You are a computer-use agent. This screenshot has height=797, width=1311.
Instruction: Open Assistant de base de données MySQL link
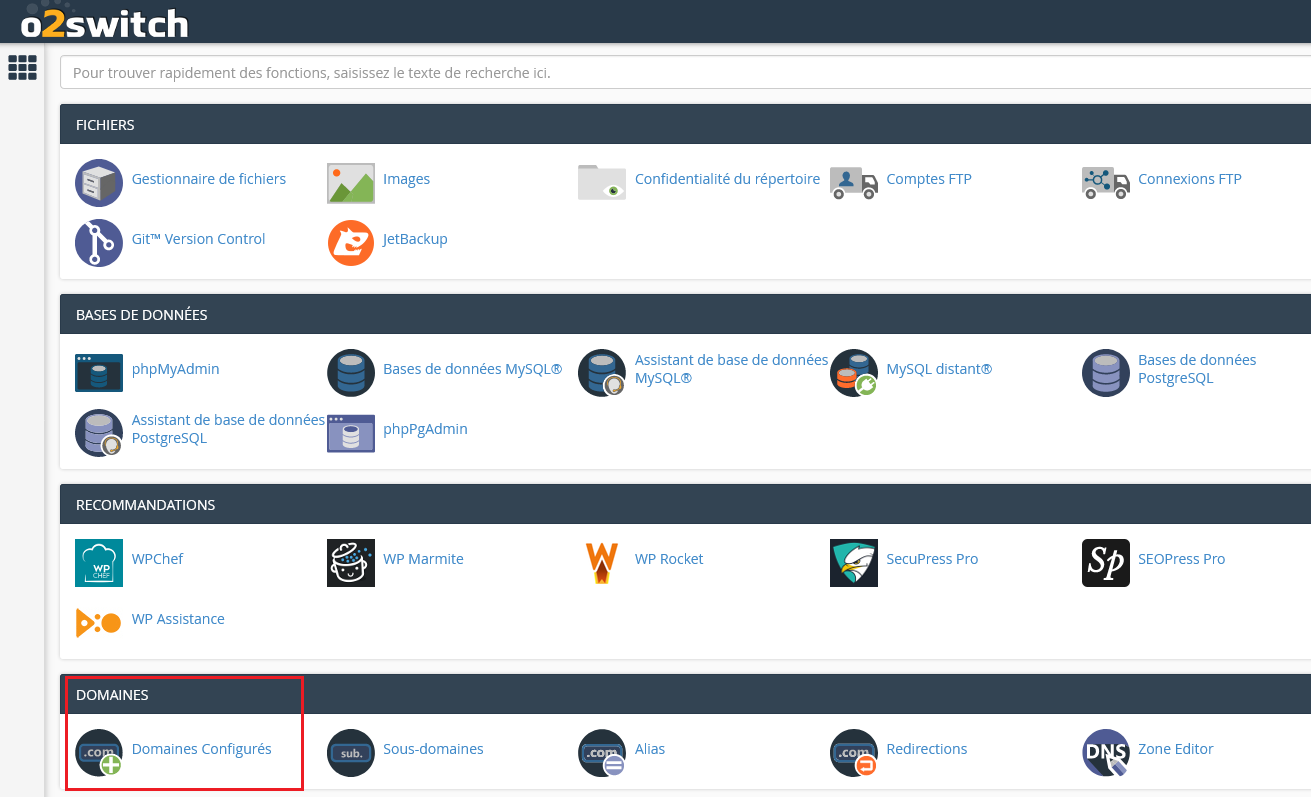pos(732,369)
